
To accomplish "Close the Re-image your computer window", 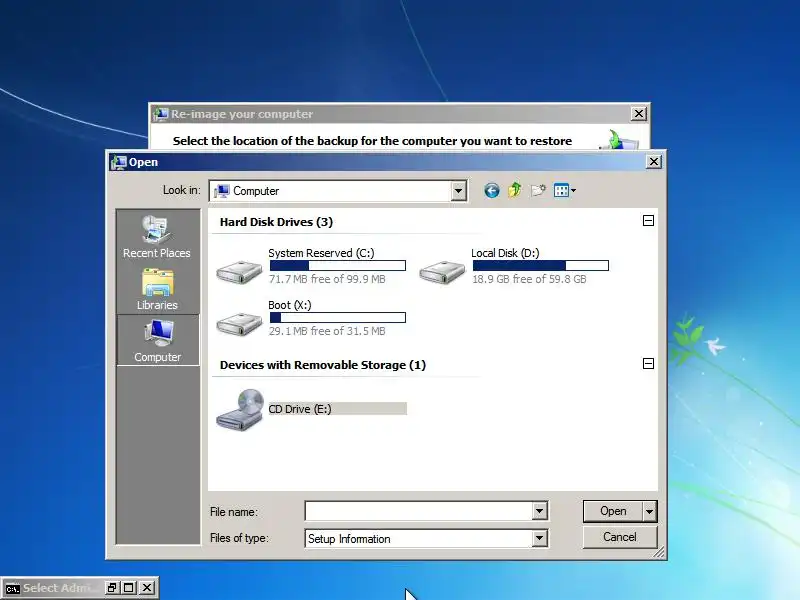I will coord(638,113).
